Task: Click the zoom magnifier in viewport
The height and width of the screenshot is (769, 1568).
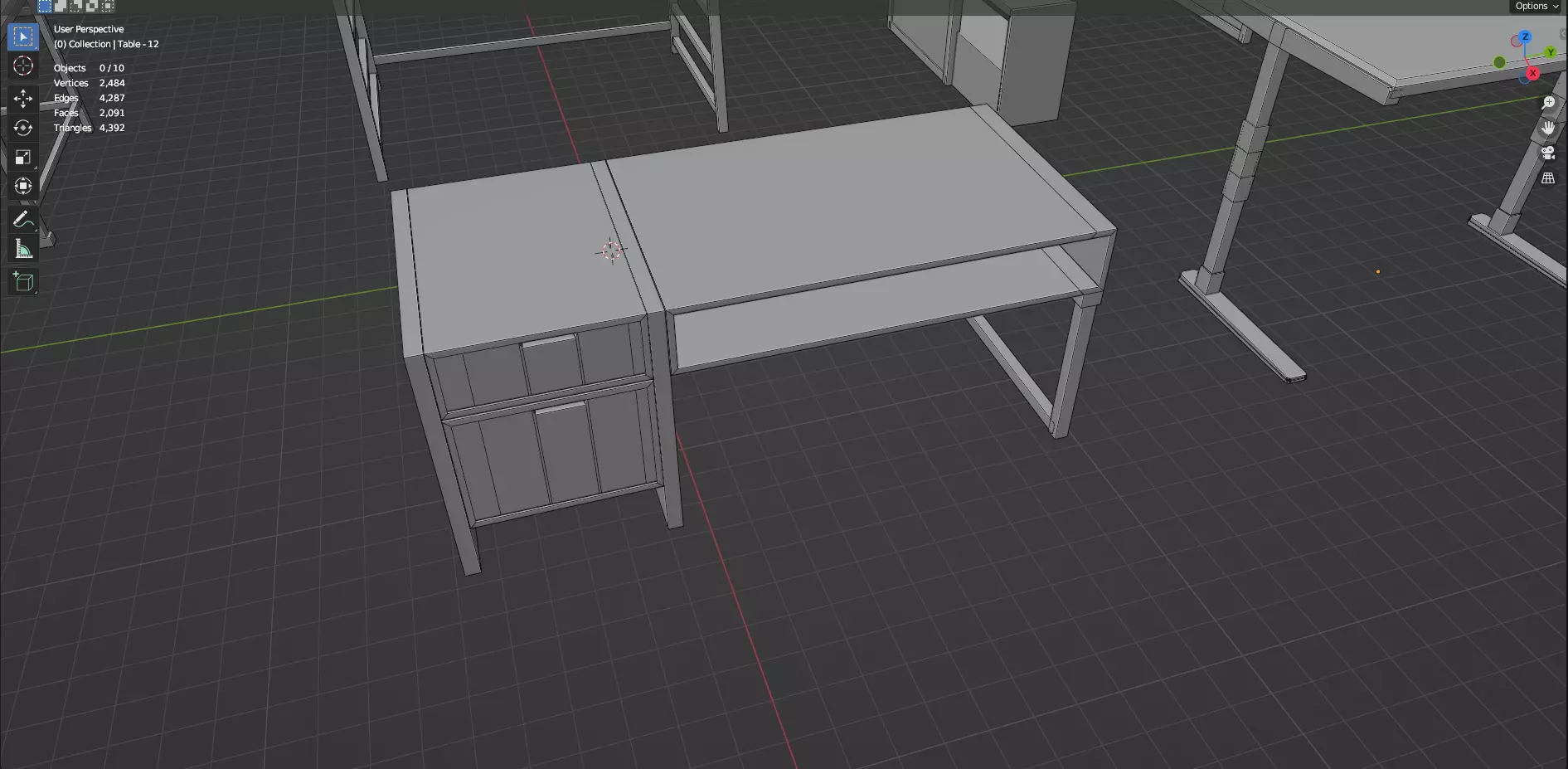Action: coord(1548,103)
